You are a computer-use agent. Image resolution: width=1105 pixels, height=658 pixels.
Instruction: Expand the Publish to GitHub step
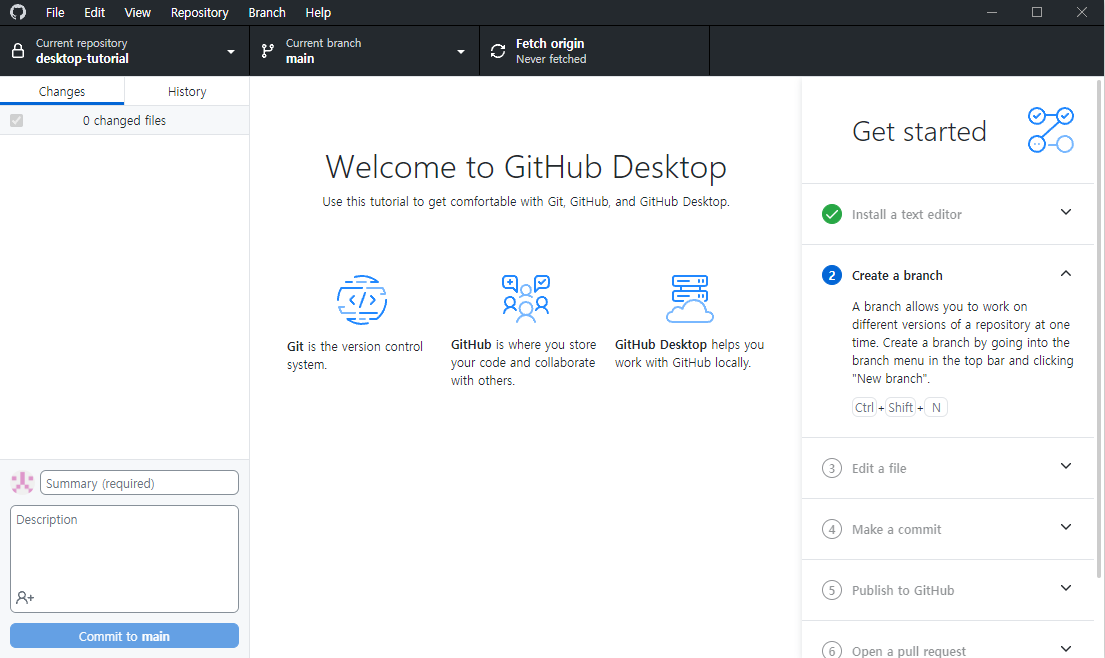coord(1066,588)
